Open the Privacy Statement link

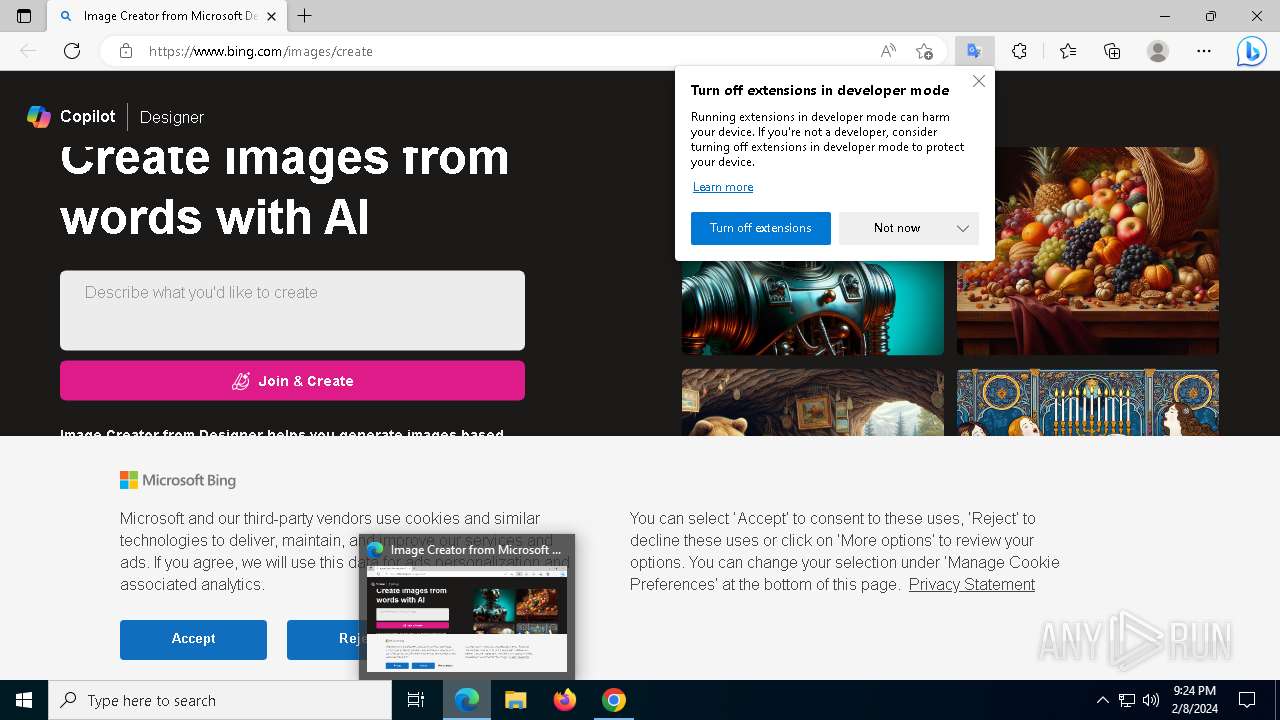click(972, 584)
